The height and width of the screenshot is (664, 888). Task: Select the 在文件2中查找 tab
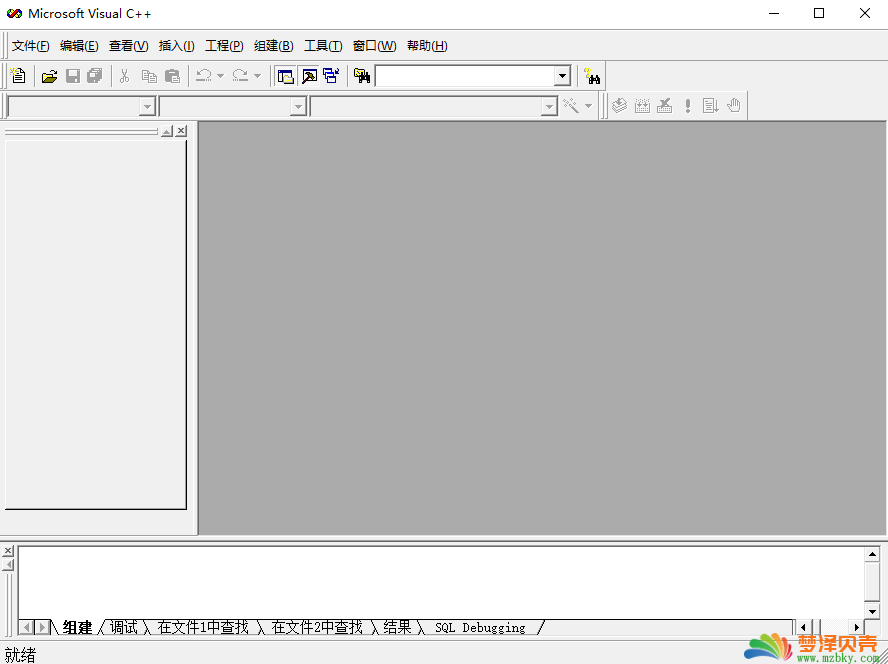click(x=317, y=627)
